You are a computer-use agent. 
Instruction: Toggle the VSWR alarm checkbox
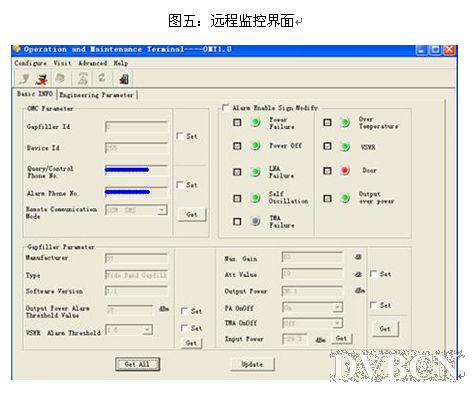pyautogui.click(x=327, y=146)
